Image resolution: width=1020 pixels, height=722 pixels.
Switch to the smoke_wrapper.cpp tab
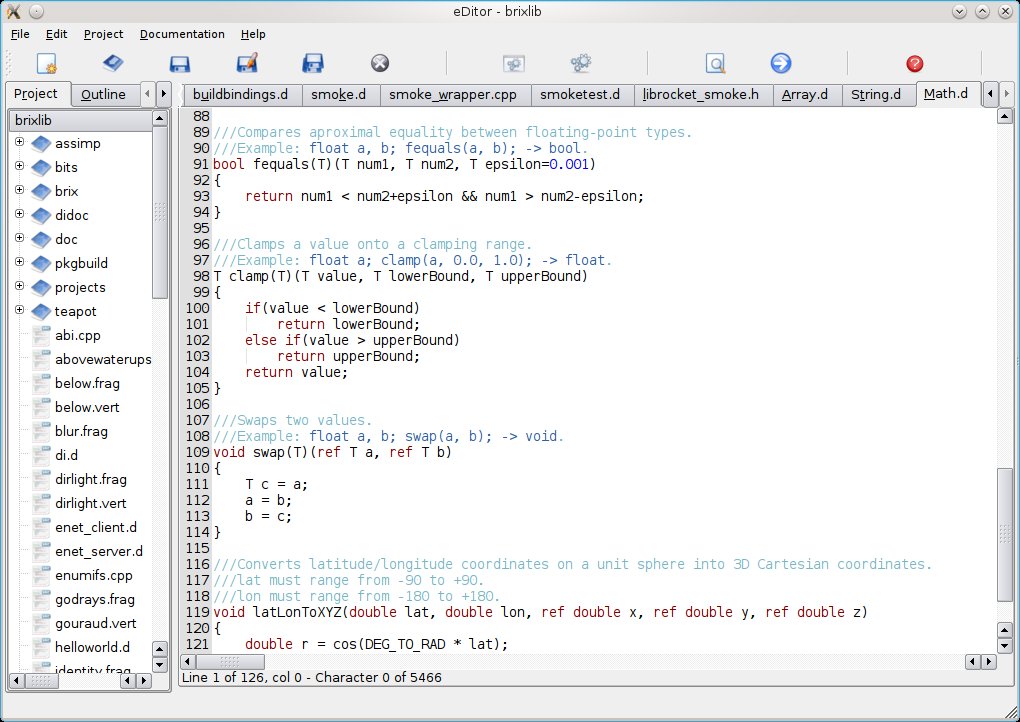point(453,95)
